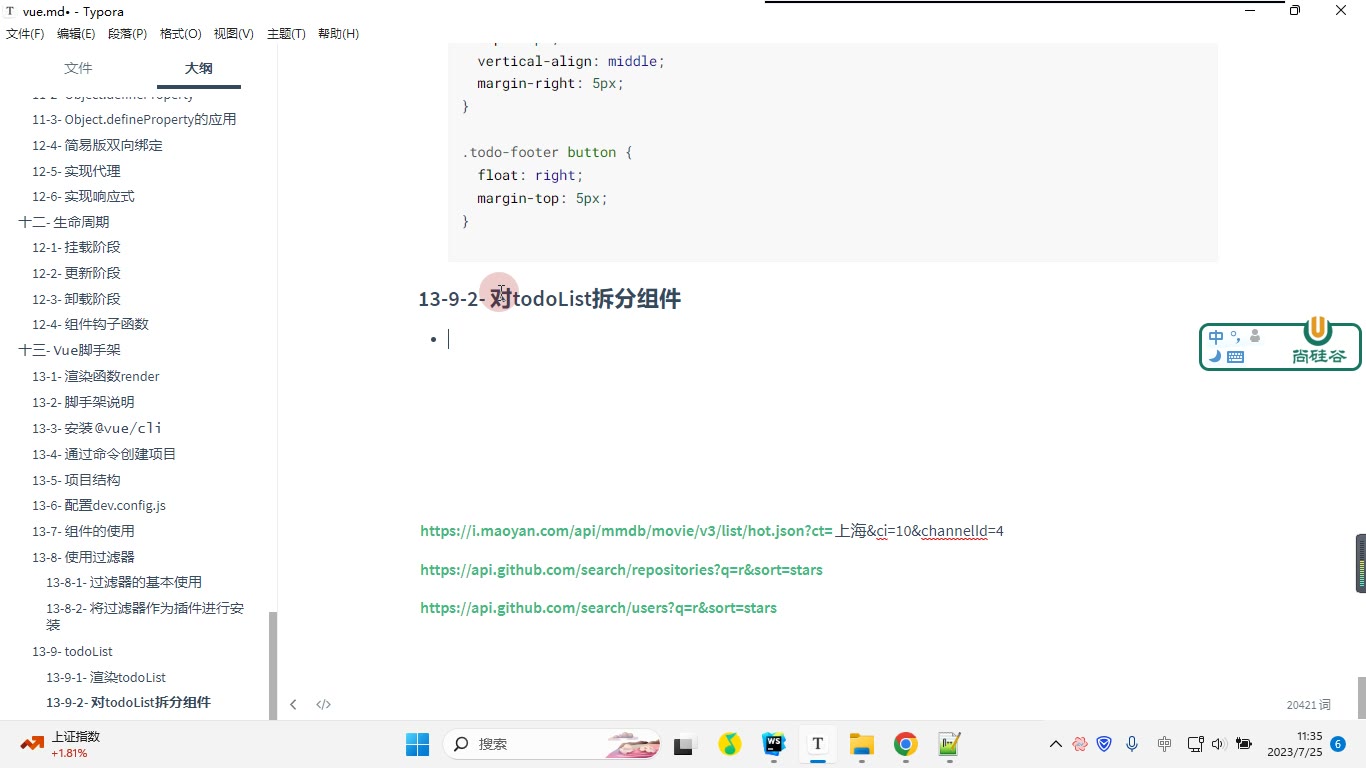Click the microphone tray icon
1366x768 pixels.
(1132, 744)
